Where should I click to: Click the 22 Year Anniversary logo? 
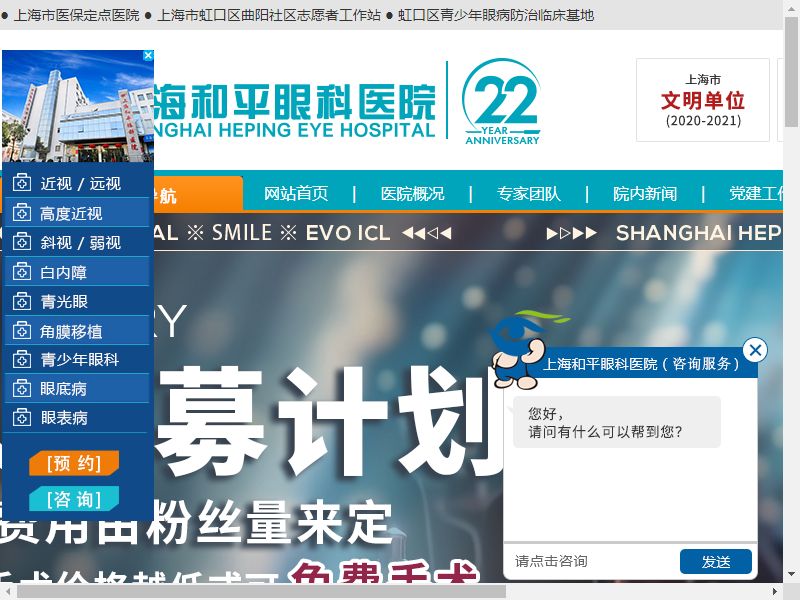tap(502, 102)
